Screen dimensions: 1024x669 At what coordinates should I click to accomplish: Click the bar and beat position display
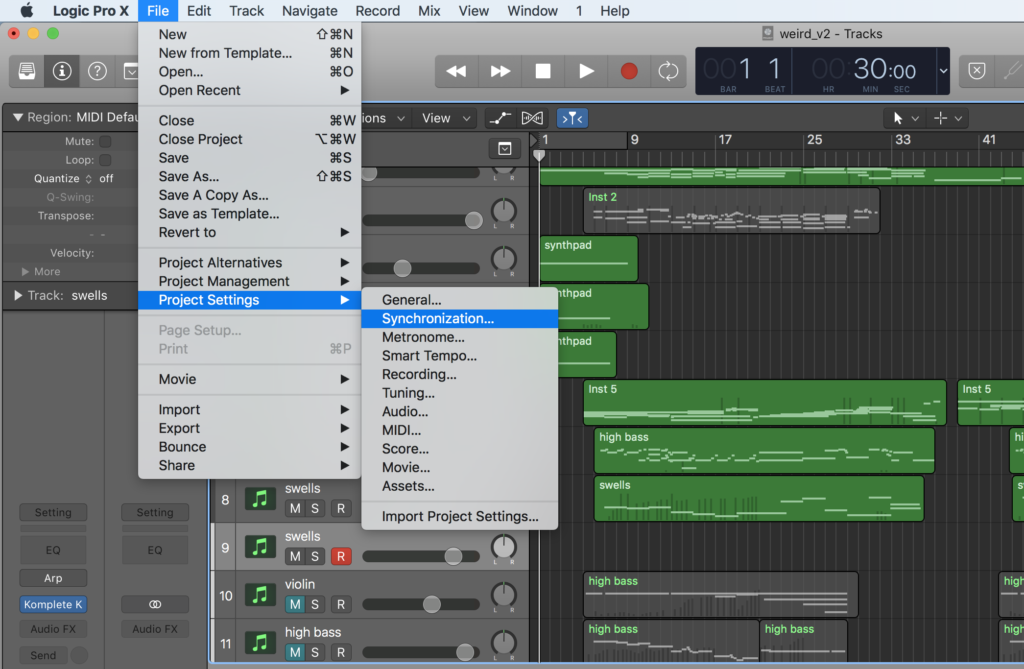click(x=744, y=71)
